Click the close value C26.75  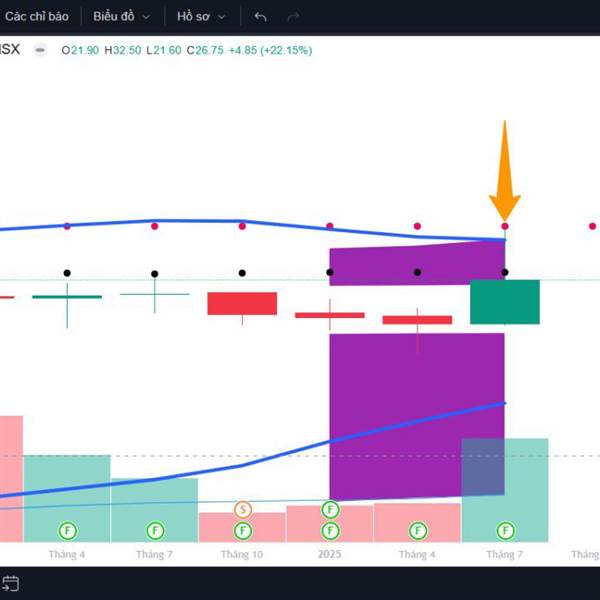205,50
